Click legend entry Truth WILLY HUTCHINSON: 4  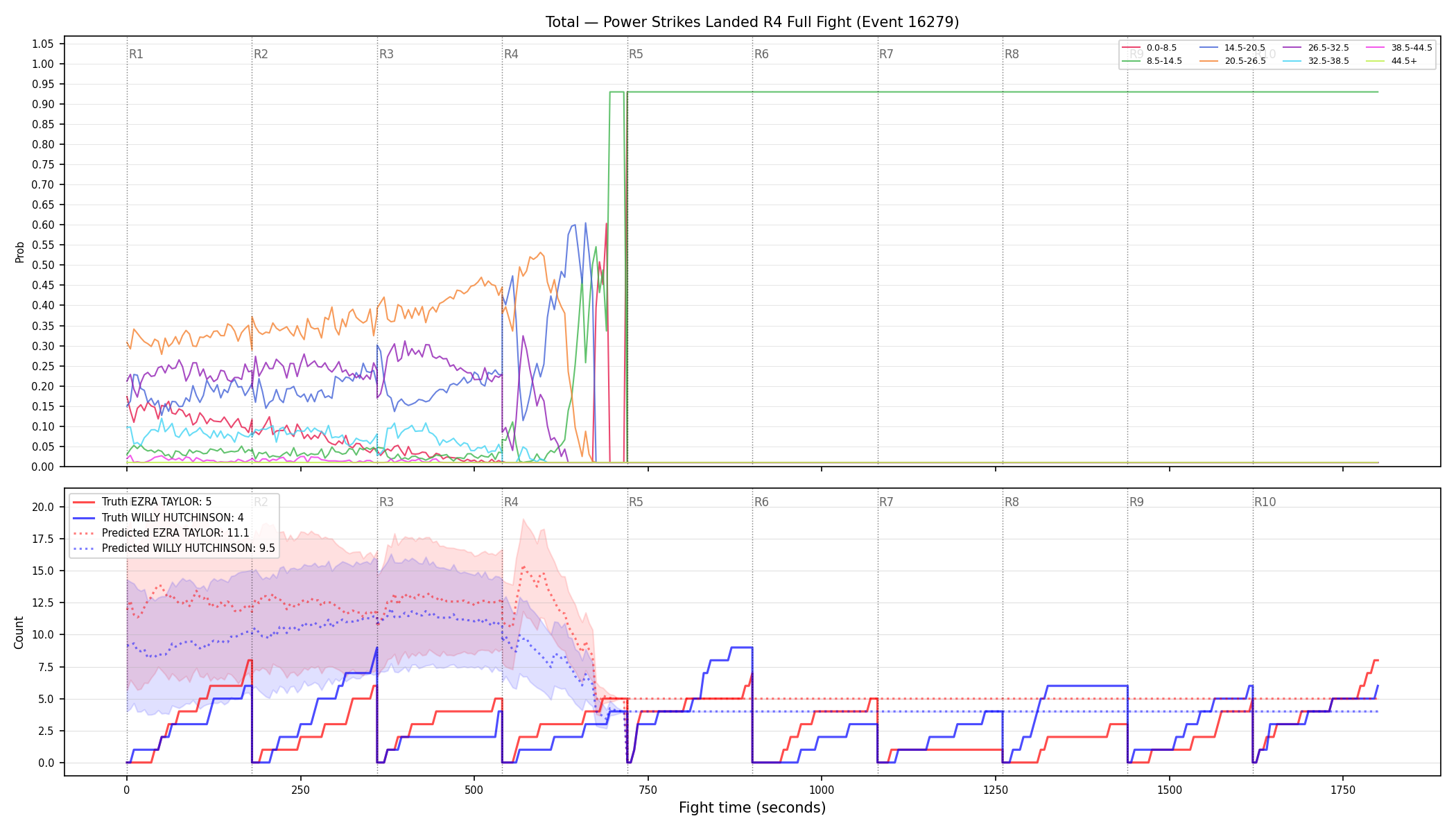(x=158, y=517)
